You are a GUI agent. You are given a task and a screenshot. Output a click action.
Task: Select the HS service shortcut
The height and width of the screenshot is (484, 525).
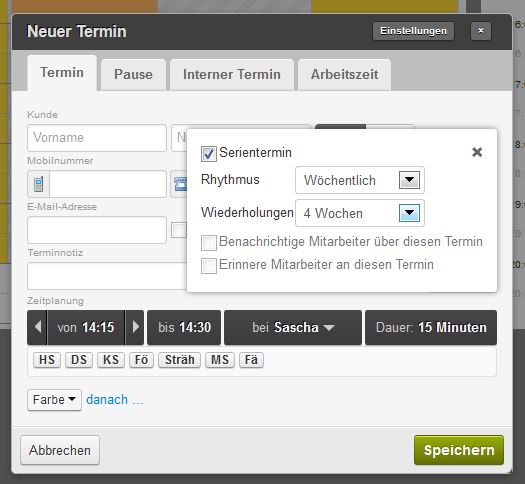click(x=47, y=360)
